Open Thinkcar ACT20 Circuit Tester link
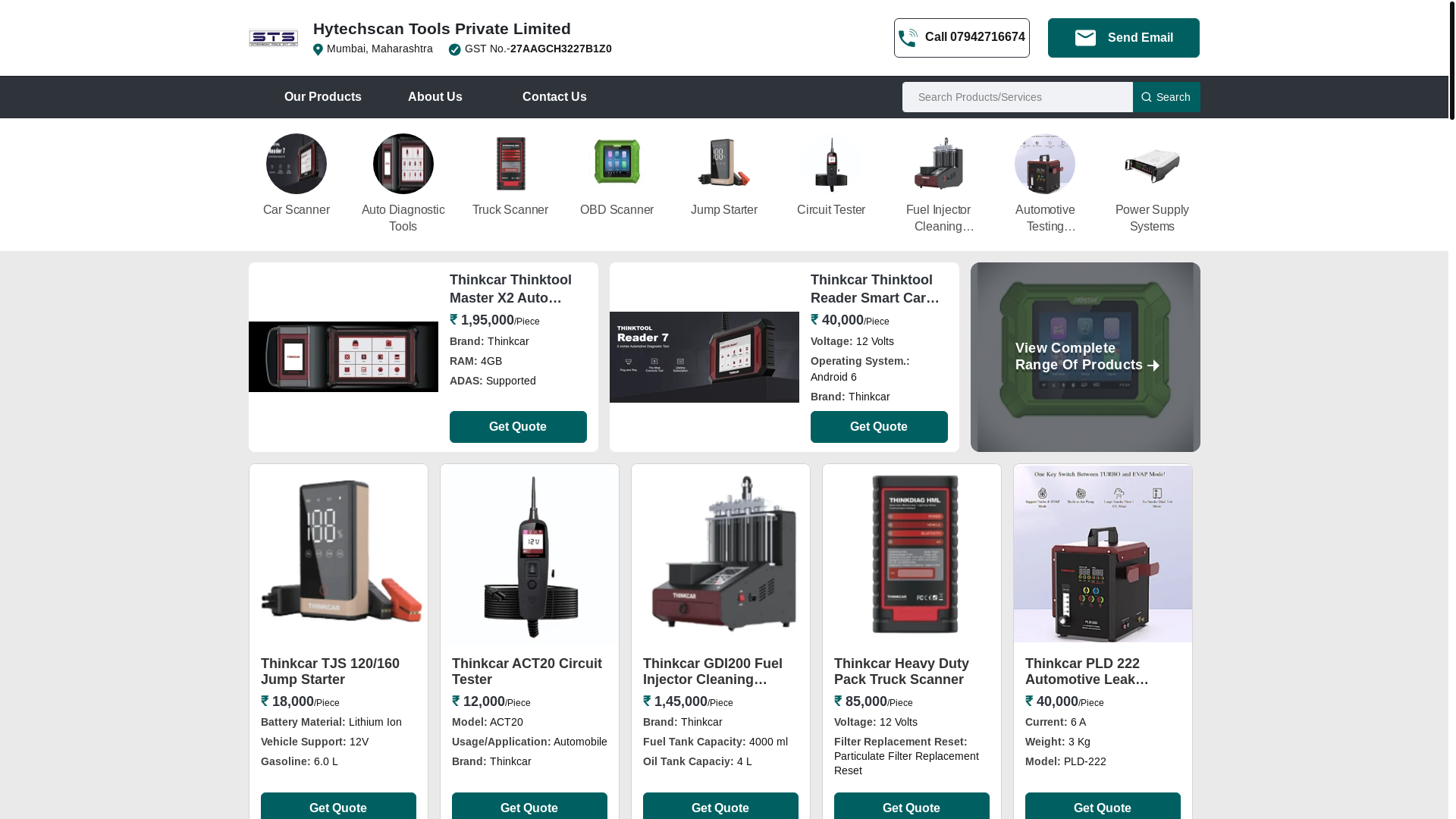 coord(527,672)
